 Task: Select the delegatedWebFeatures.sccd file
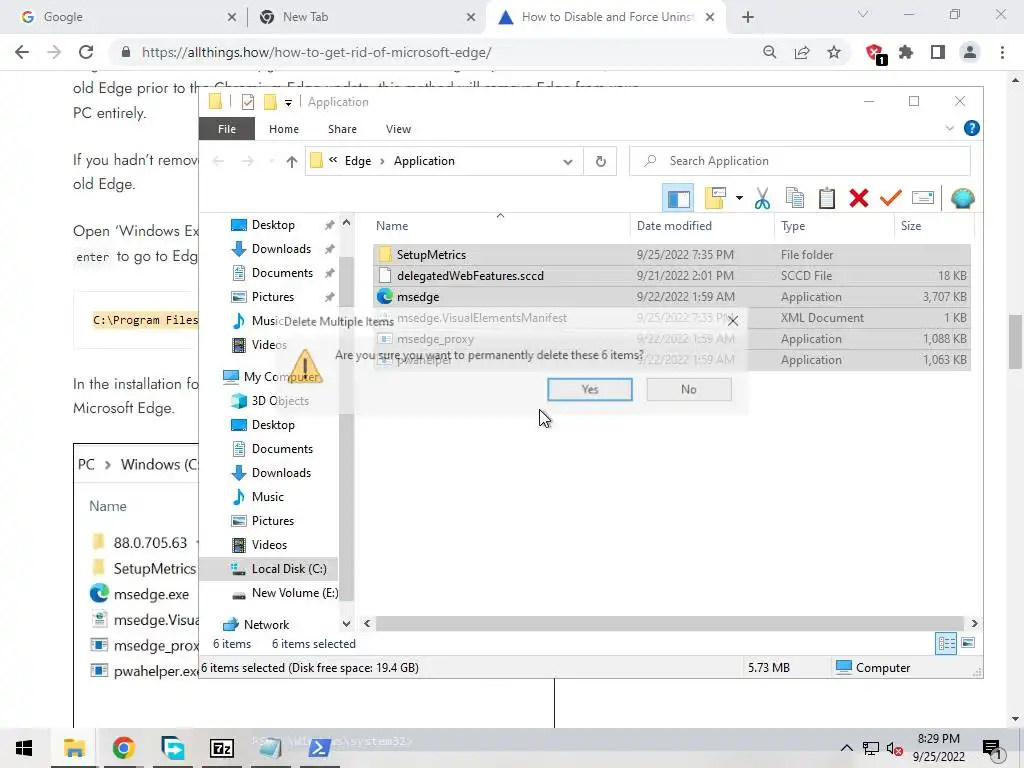[x=671, y=276]
